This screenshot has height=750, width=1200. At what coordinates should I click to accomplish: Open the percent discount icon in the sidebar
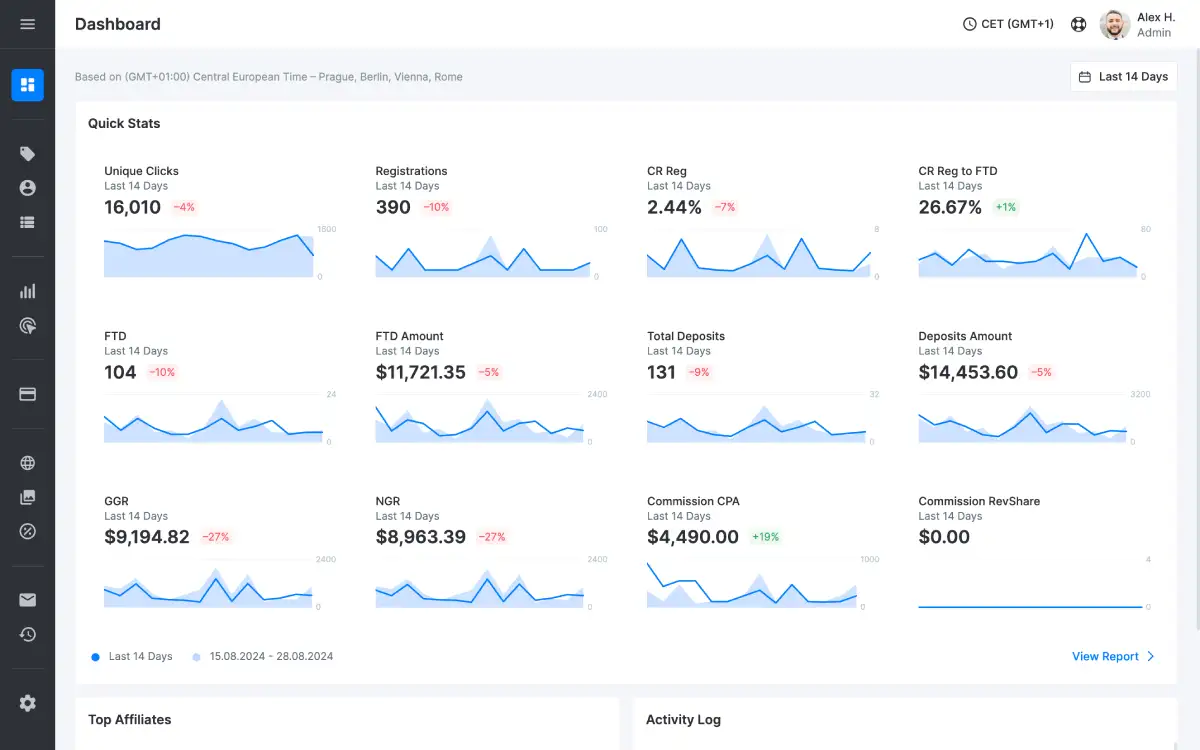27,531
